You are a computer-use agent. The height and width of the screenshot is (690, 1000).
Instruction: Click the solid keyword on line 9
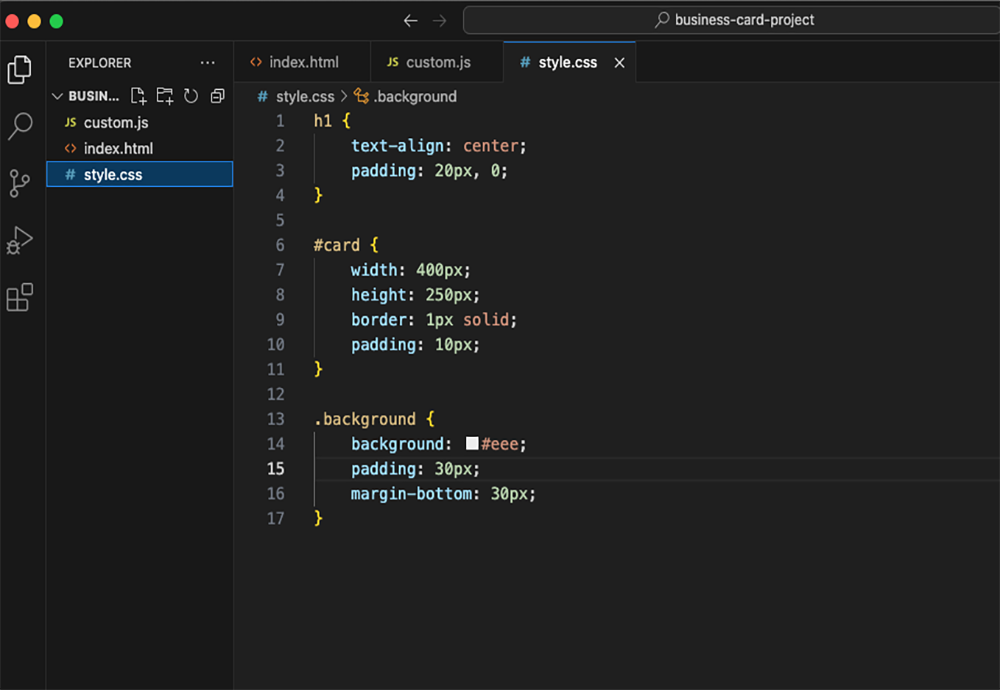[486, 319]
